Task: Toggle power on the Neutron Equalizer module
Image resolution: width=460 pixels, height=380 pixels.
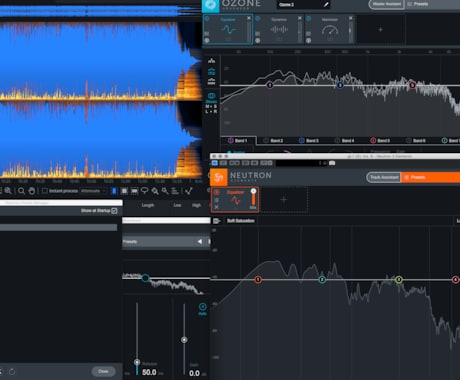Action: (216, 192)
